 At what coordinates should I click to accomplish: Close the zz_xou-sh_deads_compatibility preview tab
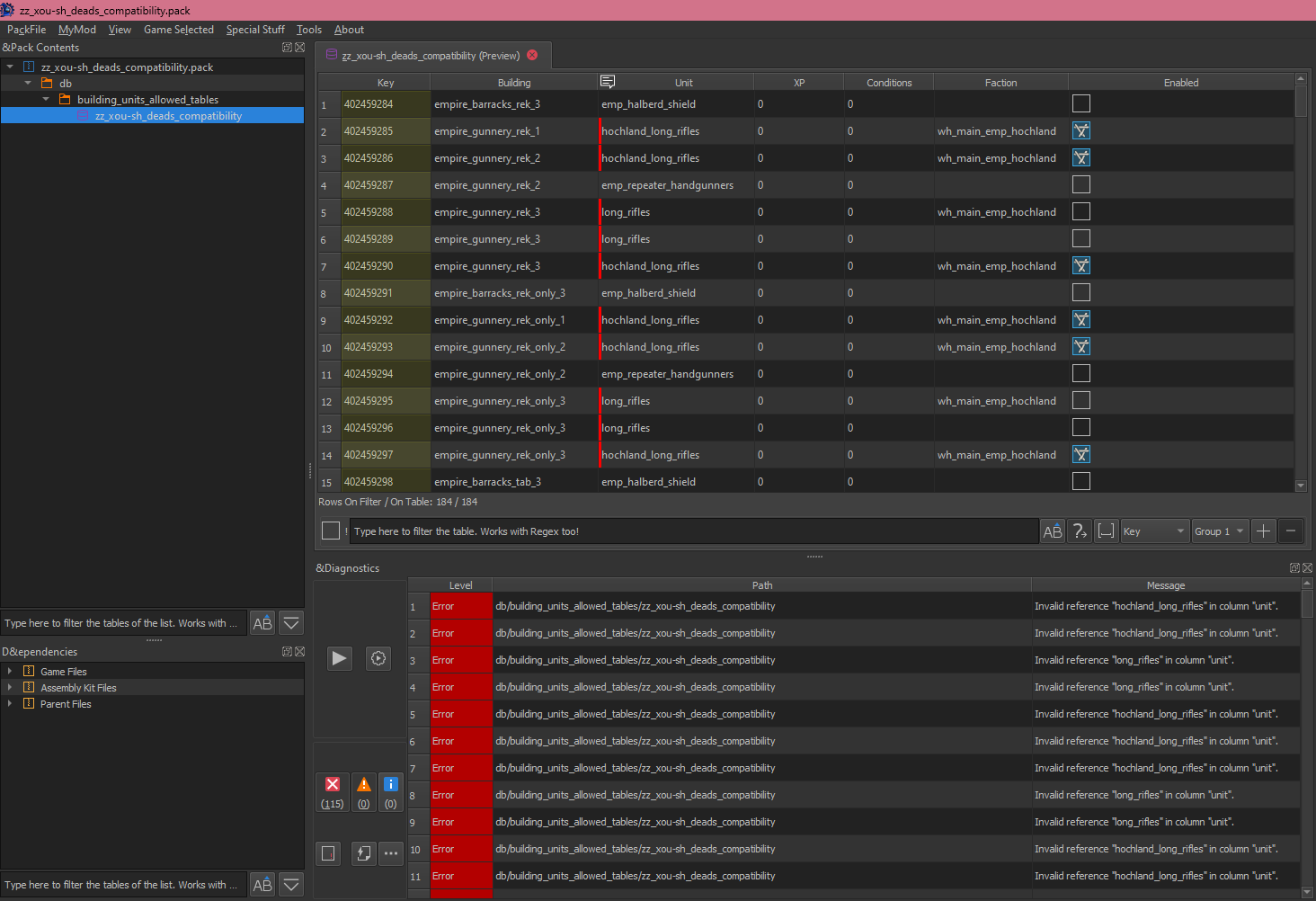point(532,55)
